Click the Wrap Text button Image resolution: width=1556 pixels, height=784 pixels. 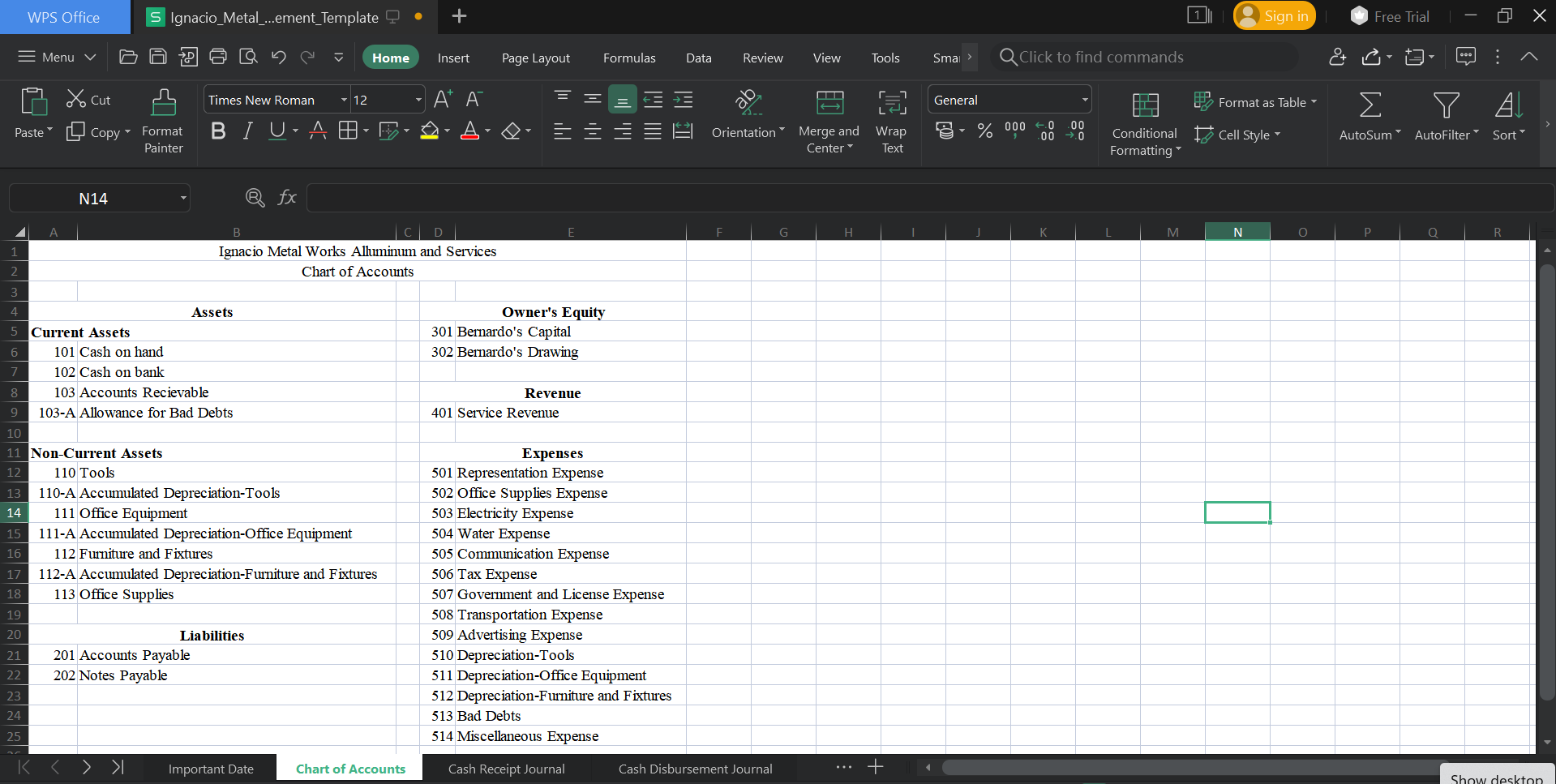[892, 122]
